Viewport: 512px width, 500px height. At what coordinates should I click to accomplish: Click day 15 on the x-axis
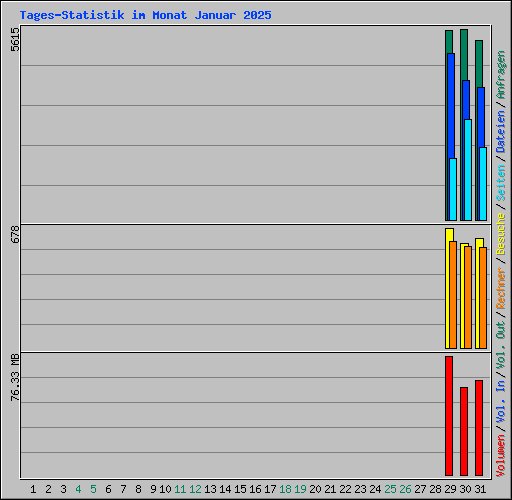(240, 489)
